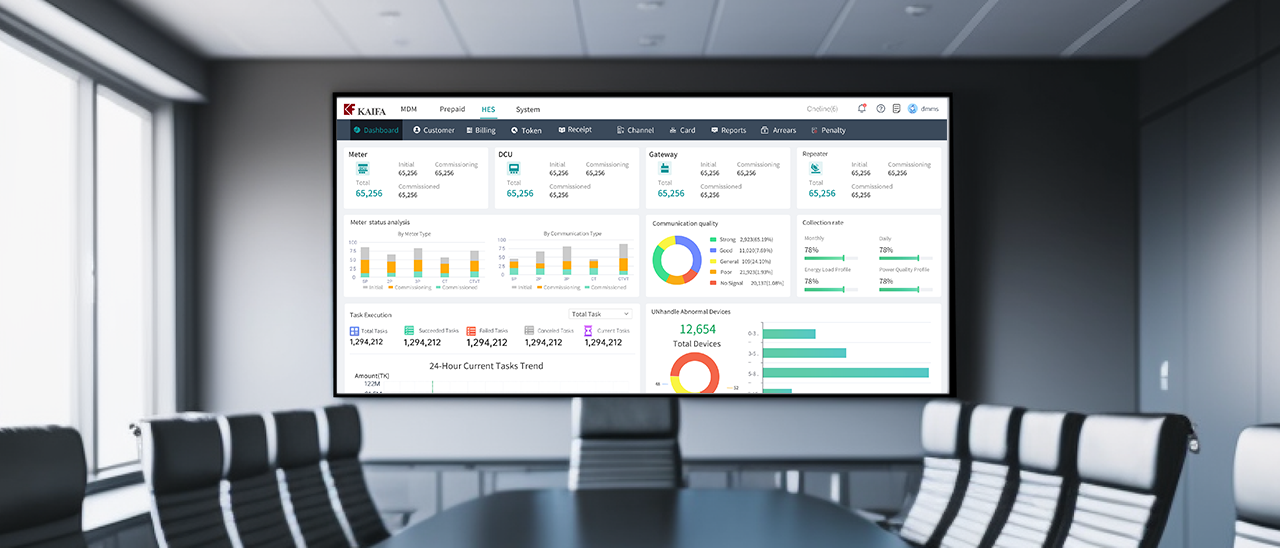Open the document icon in the top header
This screenshot has height=548, width=1280.
point(897,109)
